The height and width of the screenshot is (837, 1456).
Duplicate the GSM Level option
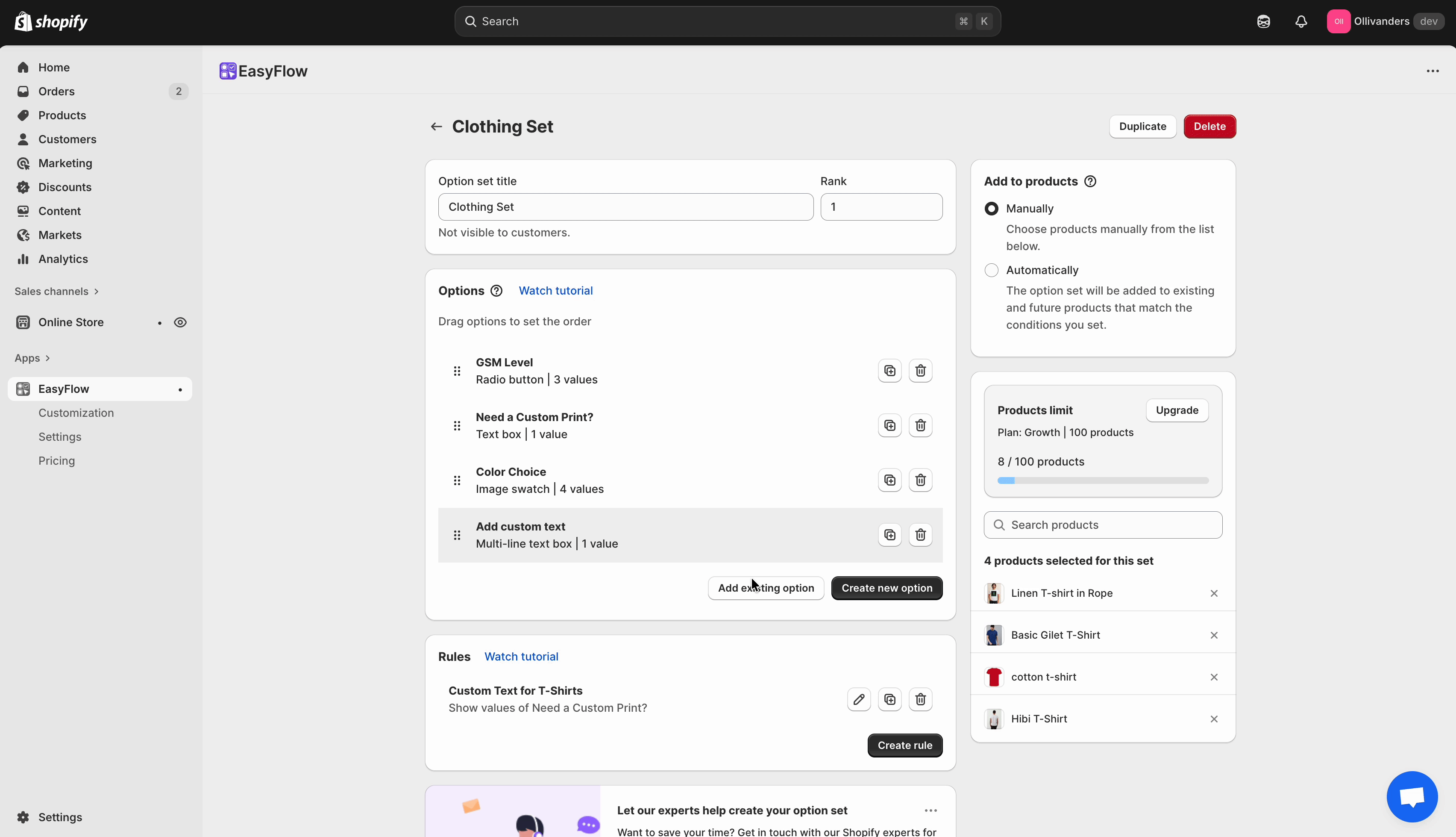click(889, 371)
